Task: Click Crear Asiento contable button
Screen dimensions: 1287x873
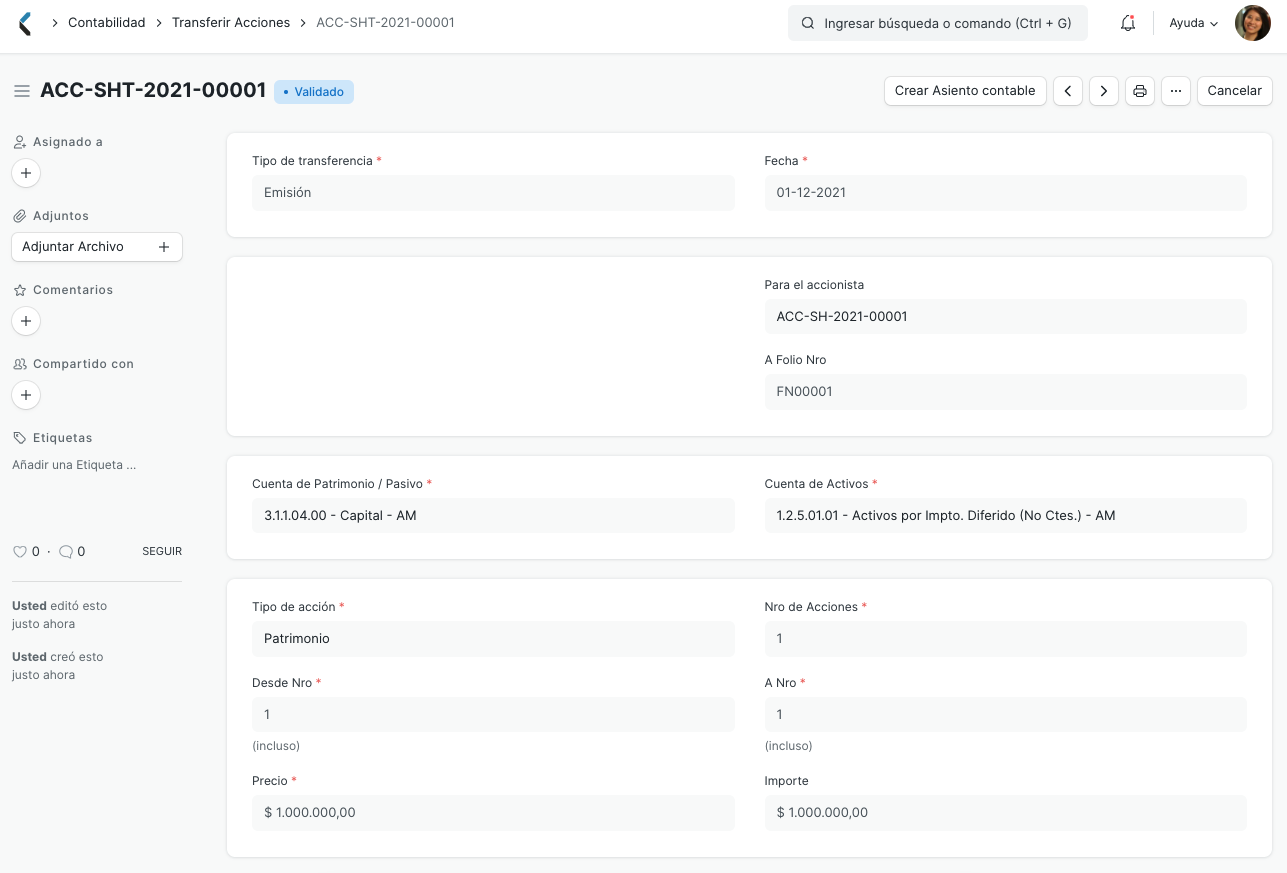Action: (965, 91)
